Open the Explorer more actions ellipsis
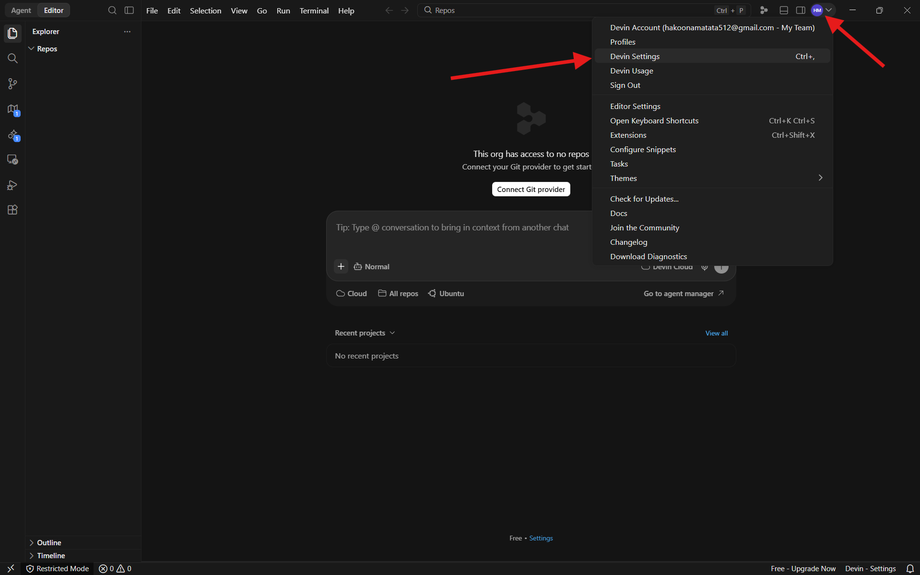 pos(127,32)
